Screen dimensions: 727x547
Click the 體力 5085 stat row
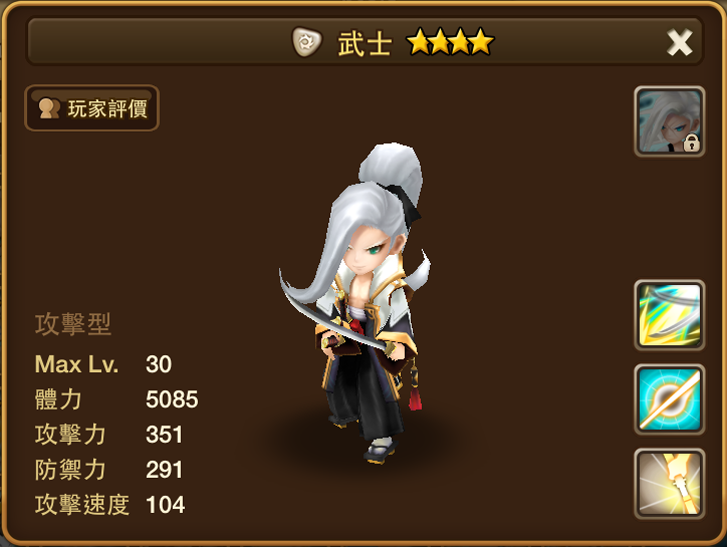click(116, 400)
